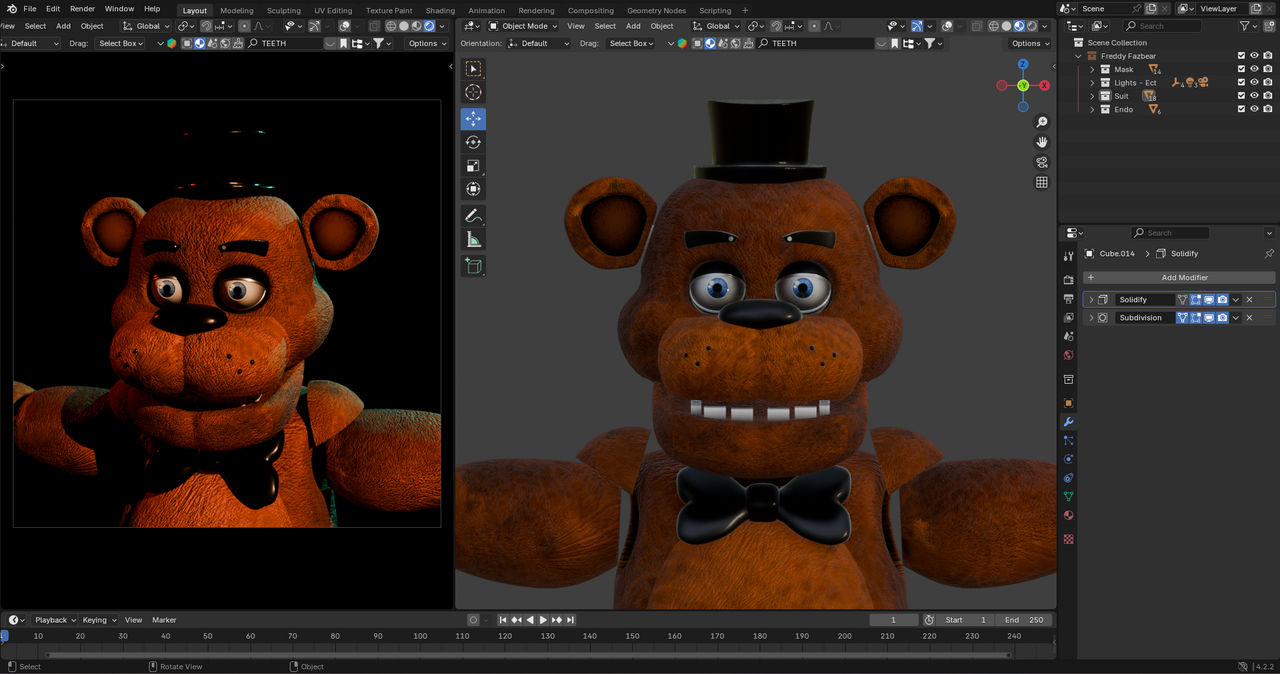1280x674 pixels.
Task: Select the Annotate tool
Action: click(473, 216)
